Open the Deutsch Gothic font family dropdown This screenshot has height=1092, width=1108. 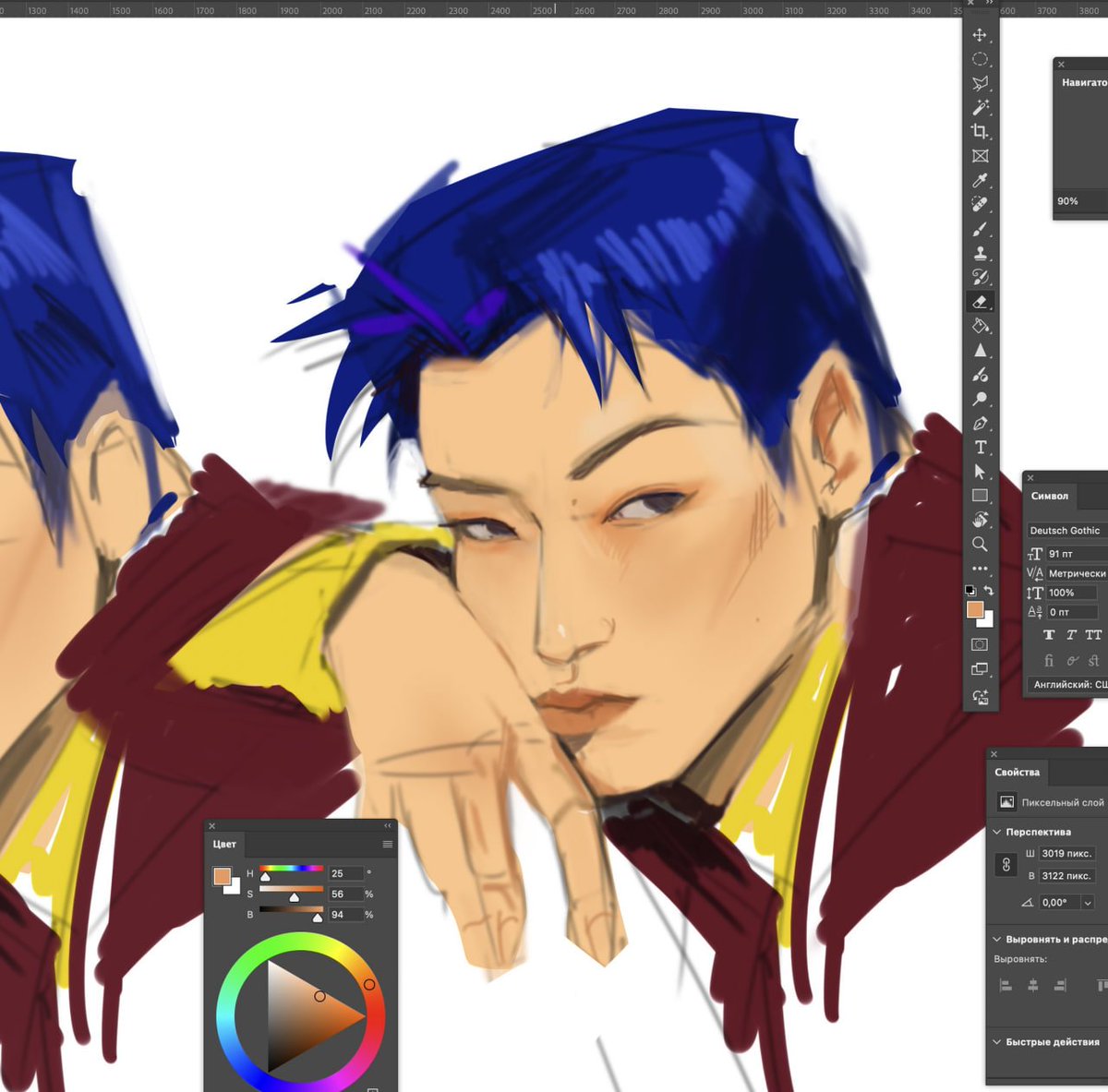point(1066,530)
